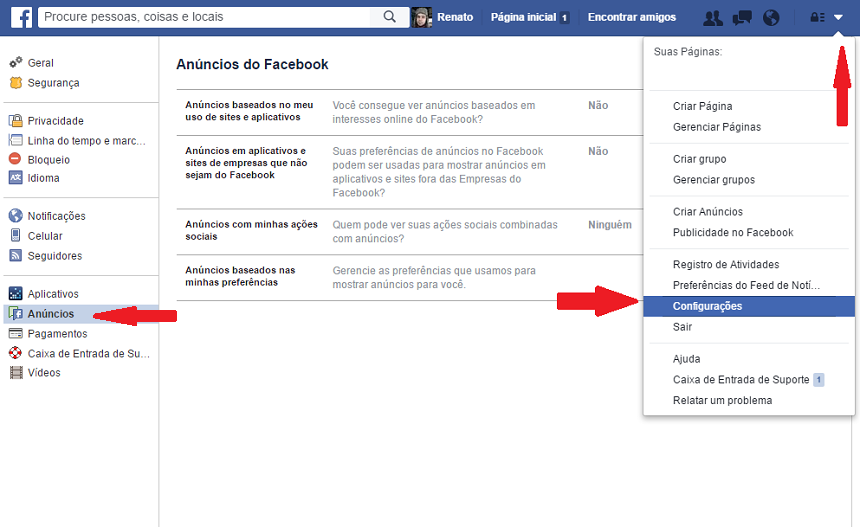Click the Segurança badge icon
860x527 pixels.
[x=15, y=83]
